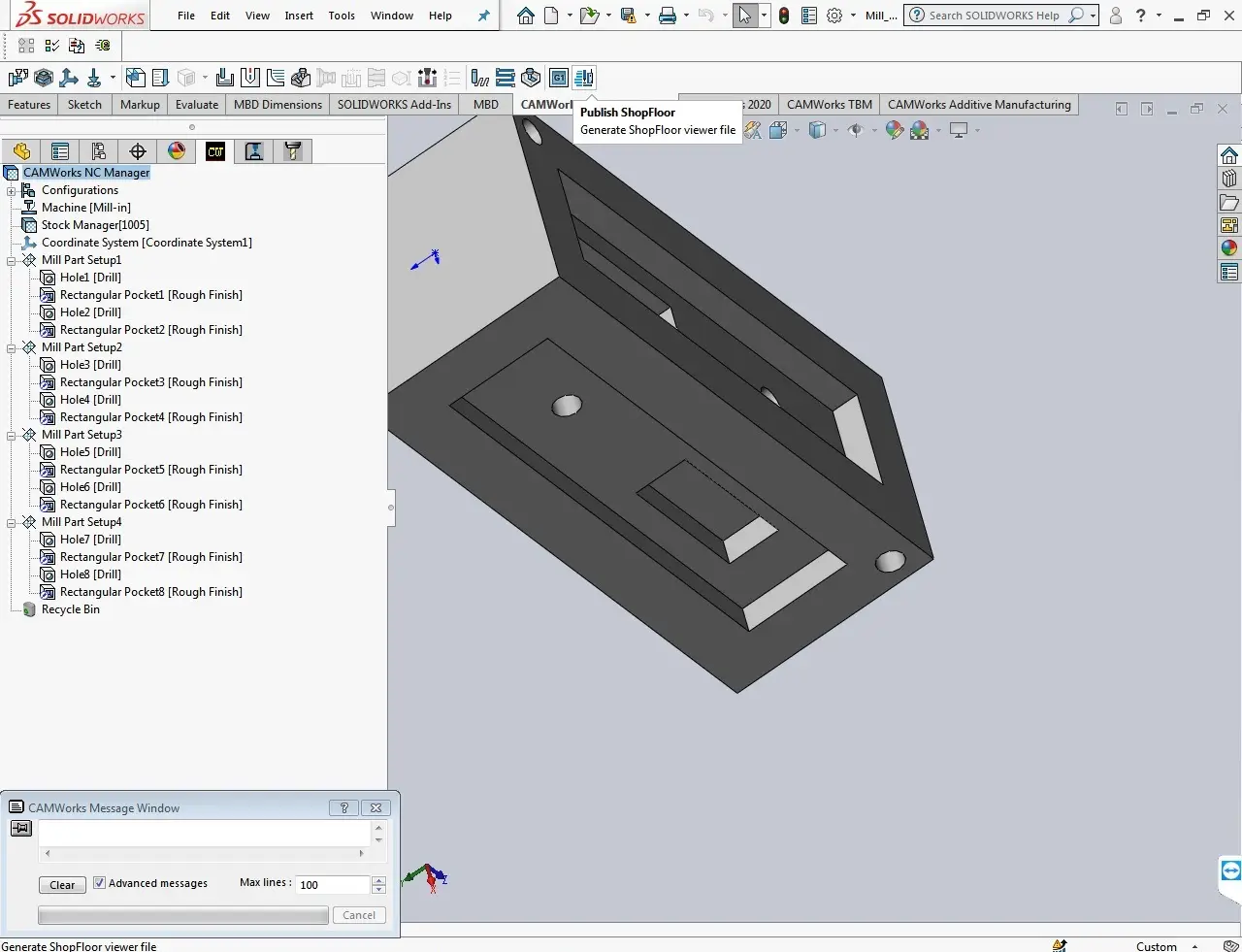Open the CAMWorks Tools tree tab icon
1242x952 pixels.
pos(292,150)
